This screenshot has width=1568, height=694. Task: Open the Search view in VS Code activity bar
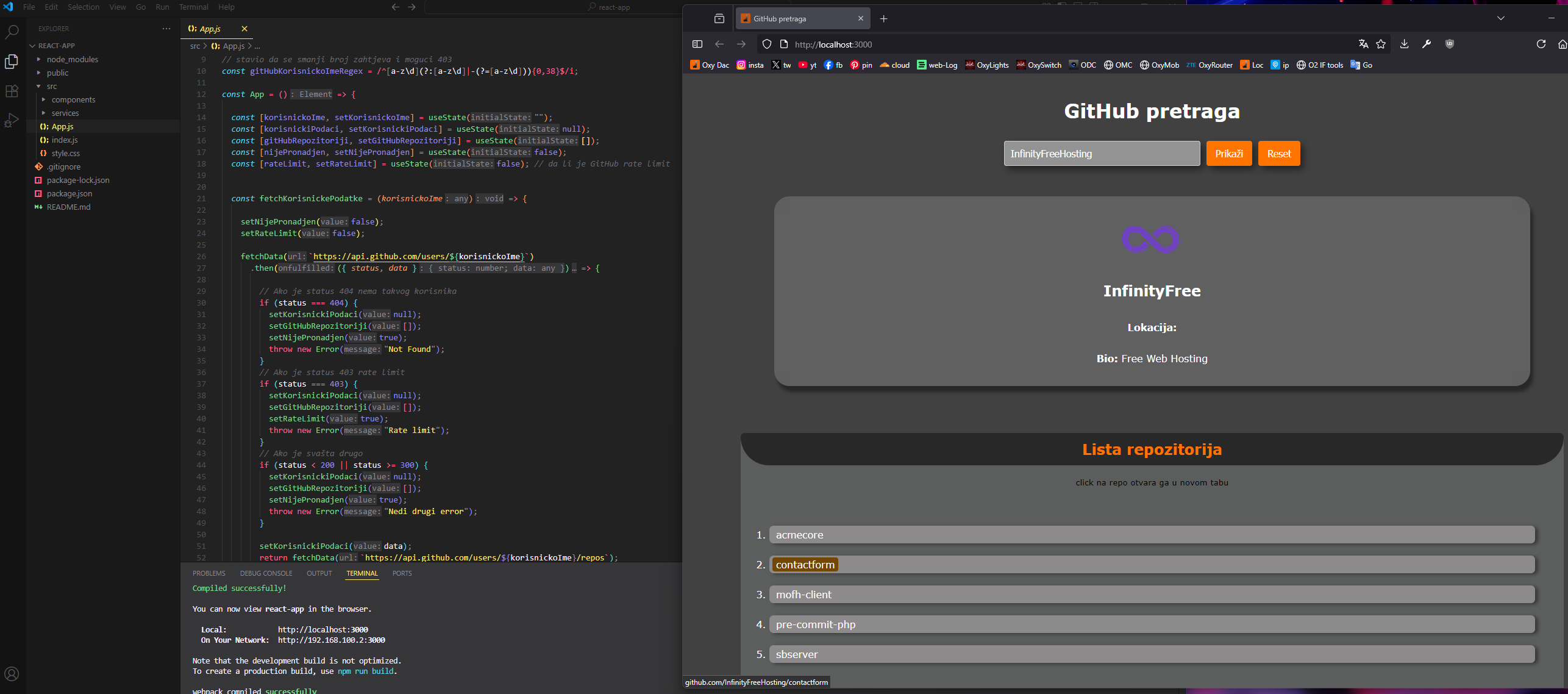click(12, 32)
